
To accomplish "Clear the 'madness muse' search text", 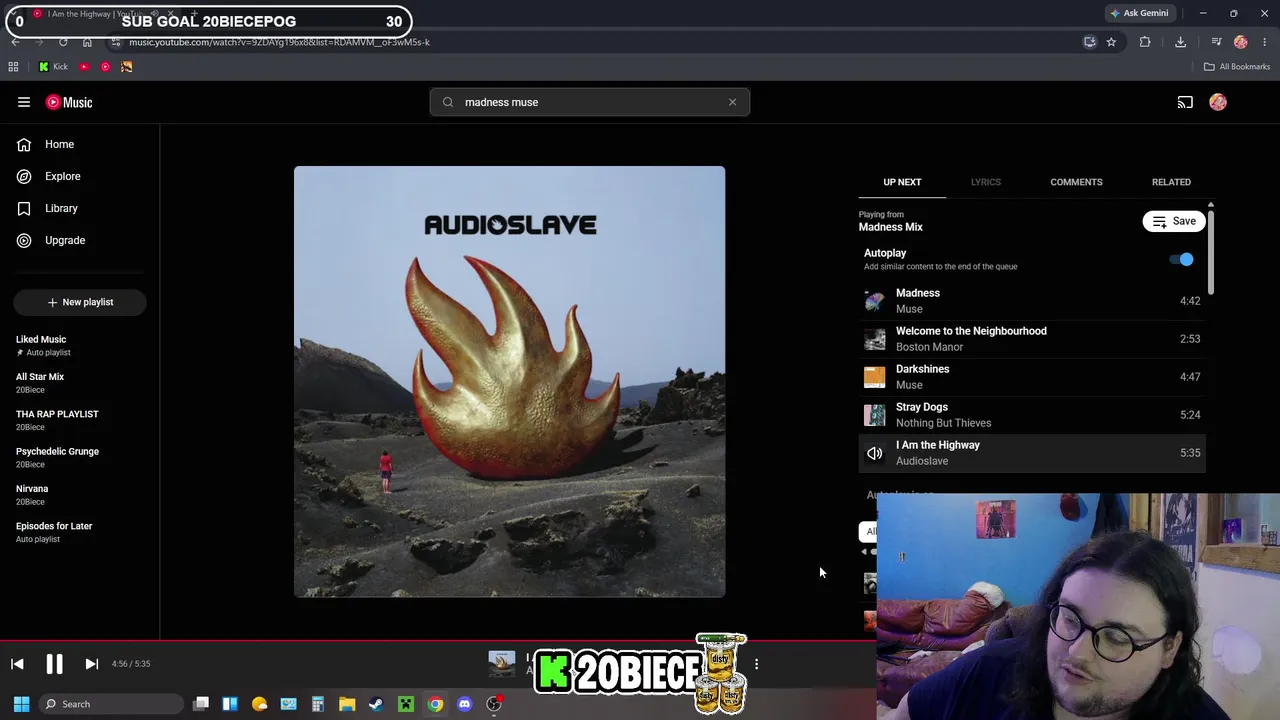I will [x=732, y=102].
